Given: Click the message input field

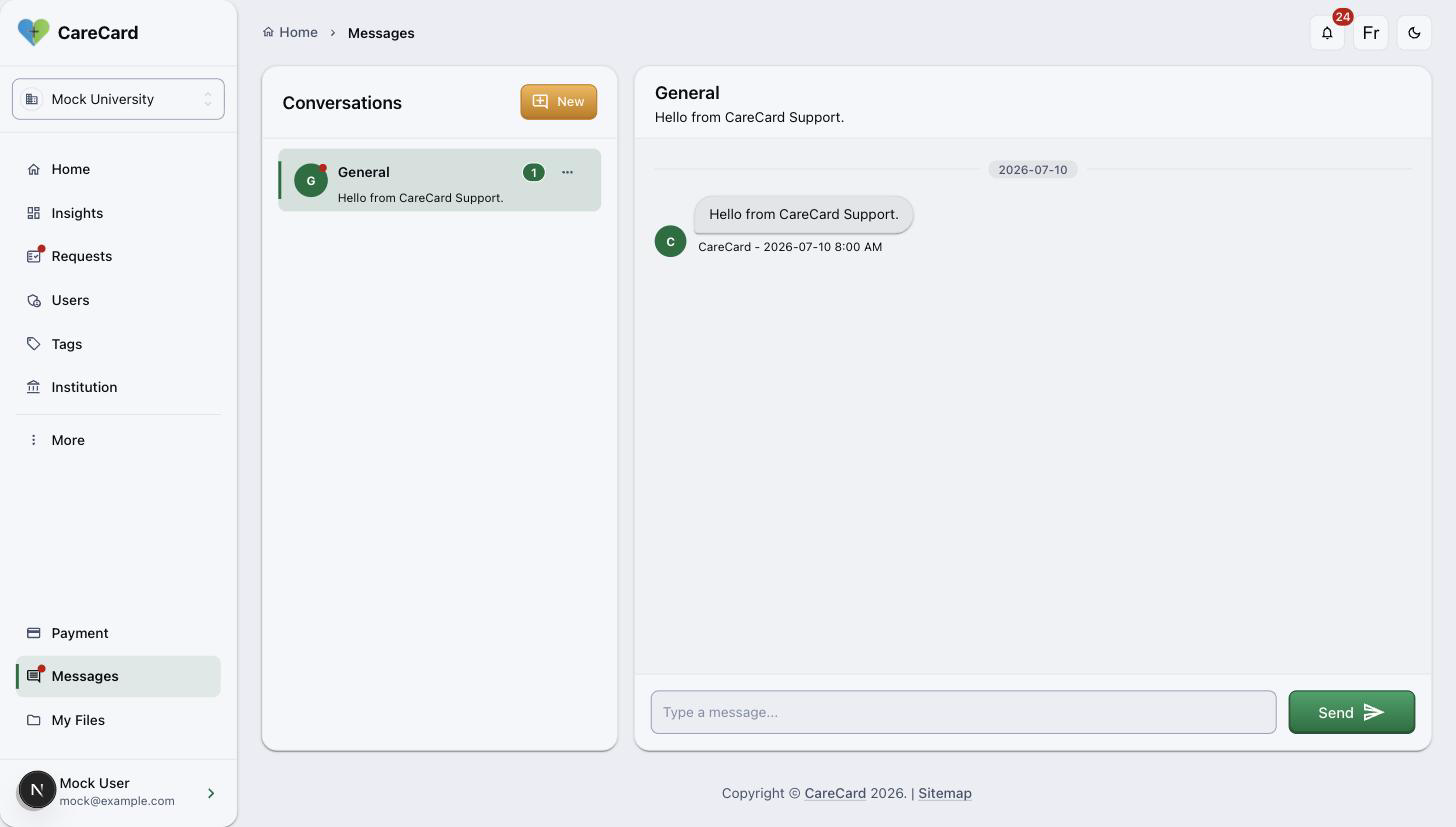Looking at the screenshot, I should 963,712.
